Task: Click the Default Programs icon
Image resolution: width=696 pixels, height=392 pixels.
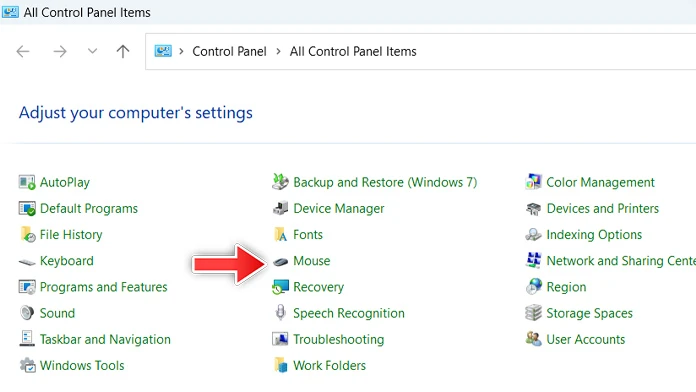Action: [x=27, y=209]
